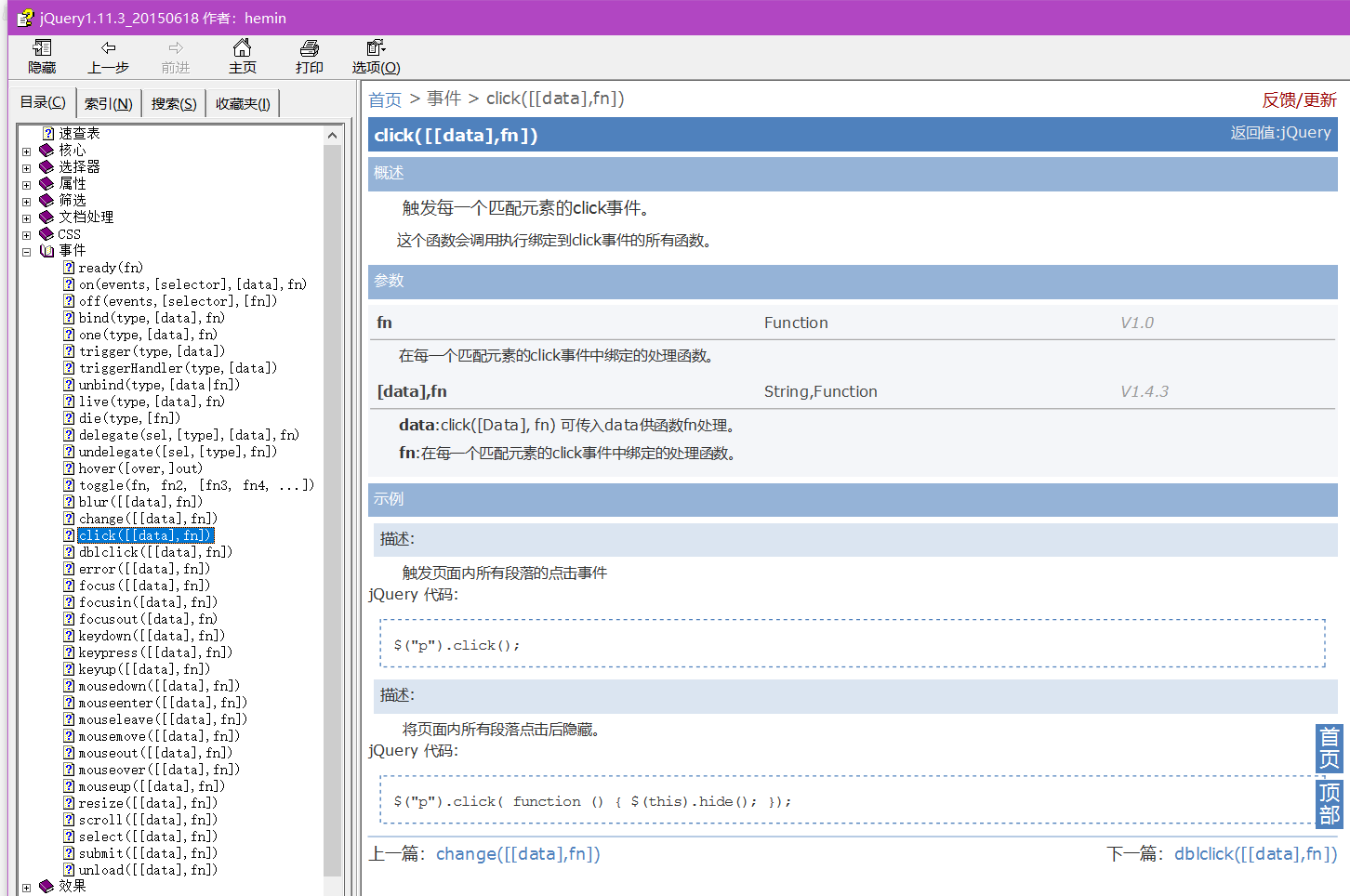Click the book icon beside 属性
The width and height of the screenshot is (1350, 896).
(46, 184)
